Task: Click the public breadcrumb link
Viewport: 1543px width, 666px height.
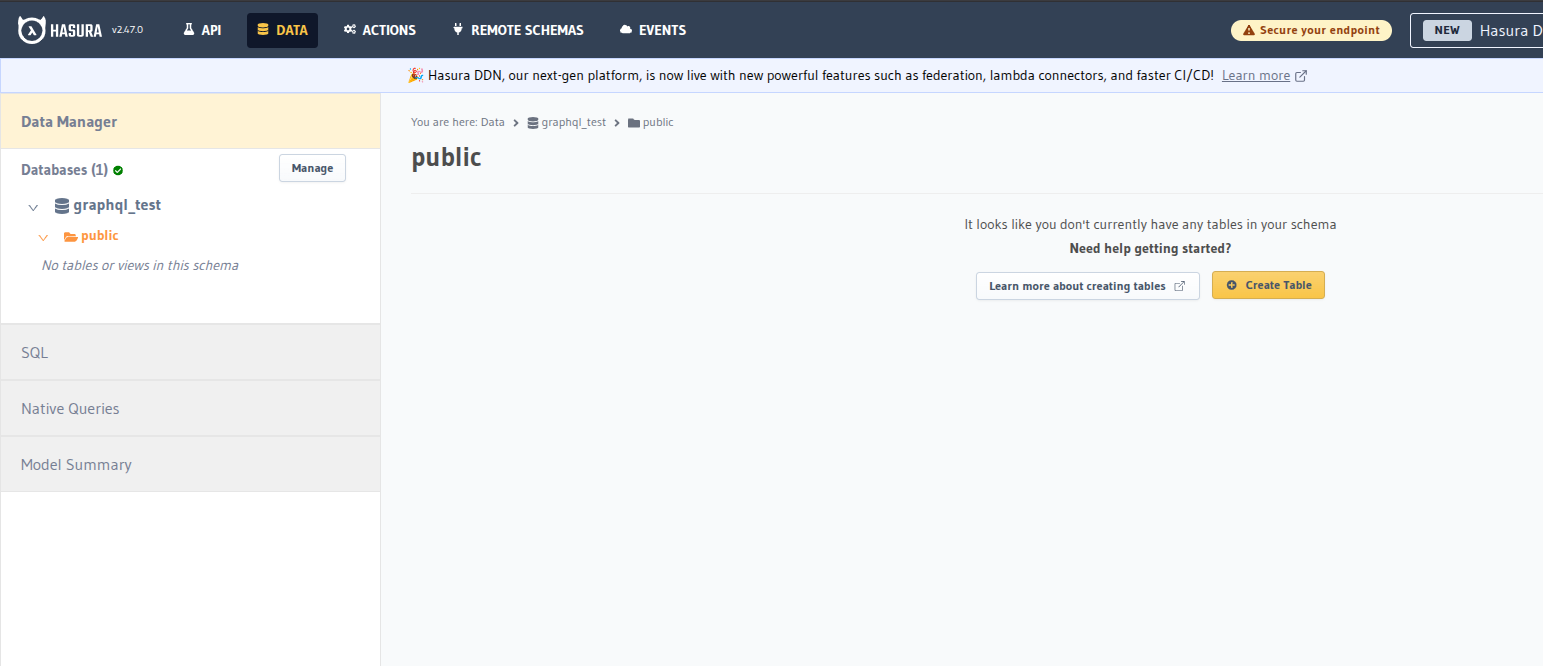Action: pyautogui.click(x=658, y=122)
